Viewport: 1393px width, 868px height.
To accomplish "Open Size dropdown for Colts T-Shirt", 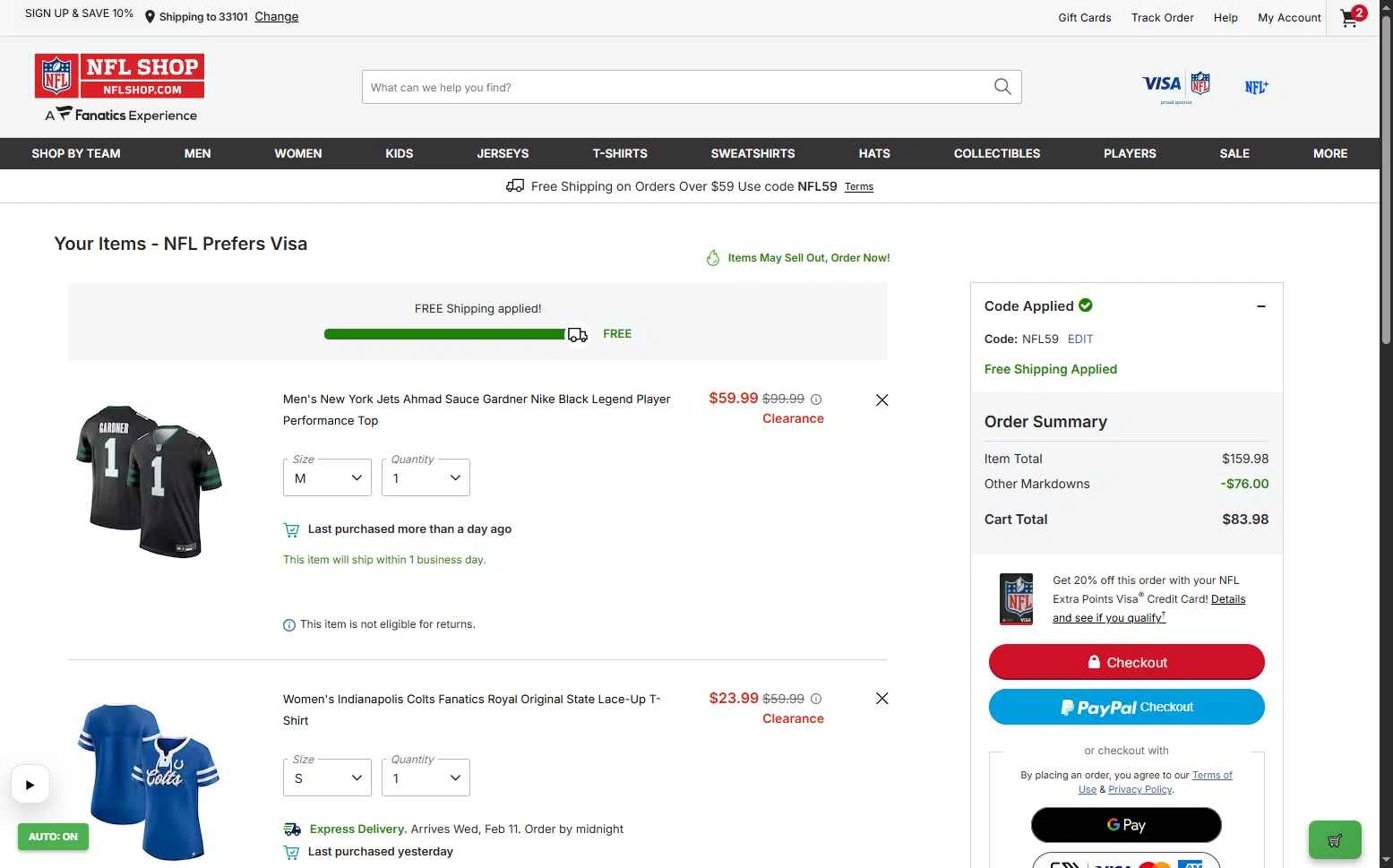I will (x=327, y=778).
